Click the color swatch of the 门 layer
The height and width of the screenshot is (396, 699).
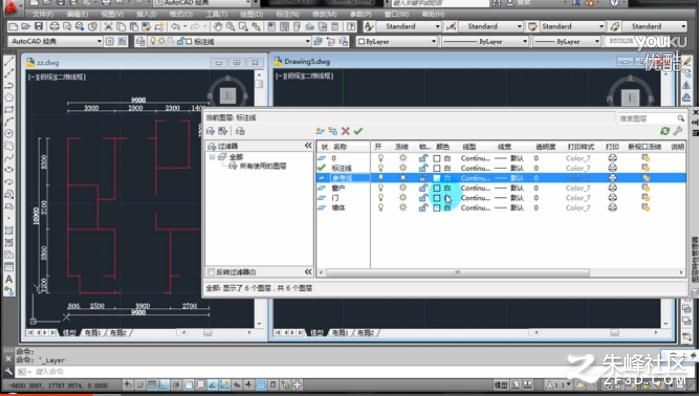437,198
